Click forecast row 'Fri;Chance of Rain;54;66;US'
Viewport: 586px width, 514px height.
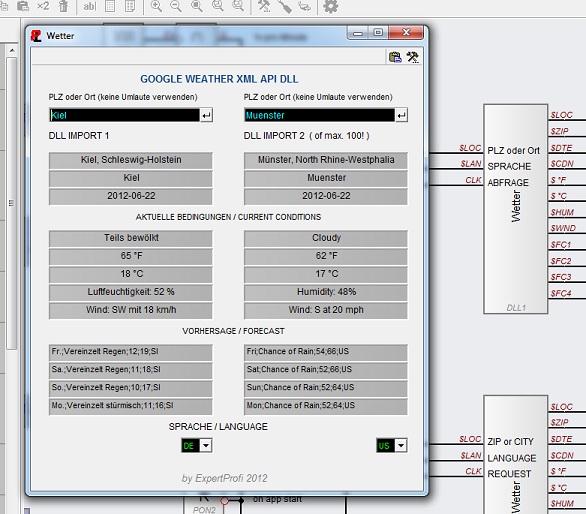326,352
